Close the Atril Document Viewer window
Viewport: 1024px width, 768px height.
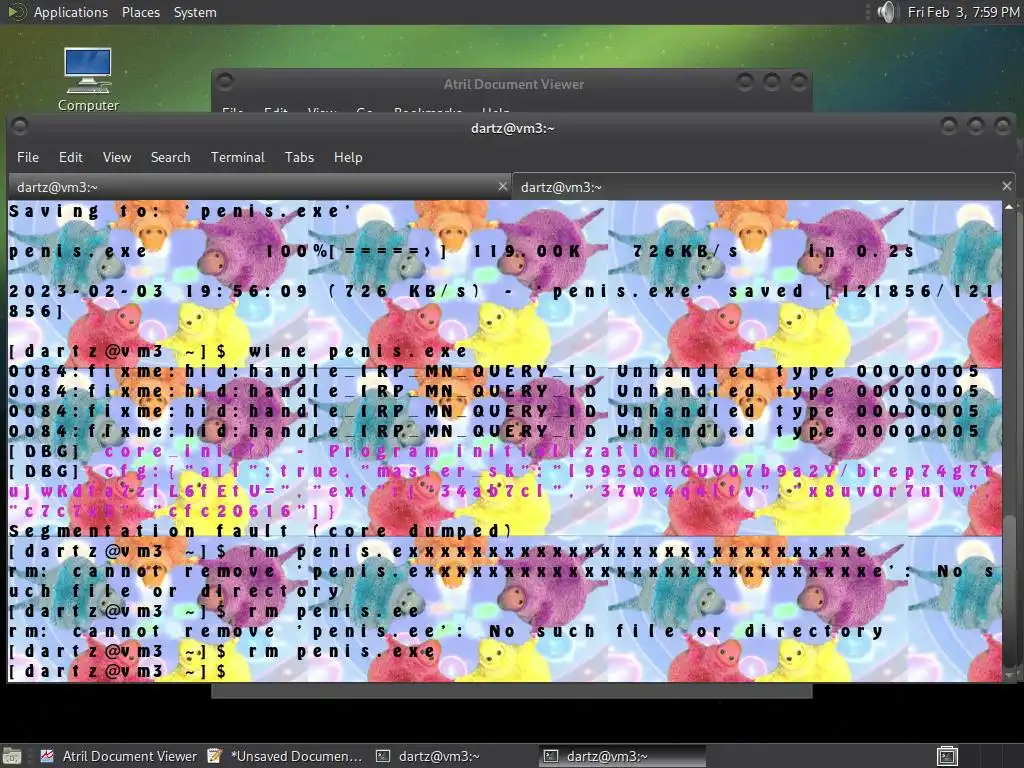tap(798, 82)
